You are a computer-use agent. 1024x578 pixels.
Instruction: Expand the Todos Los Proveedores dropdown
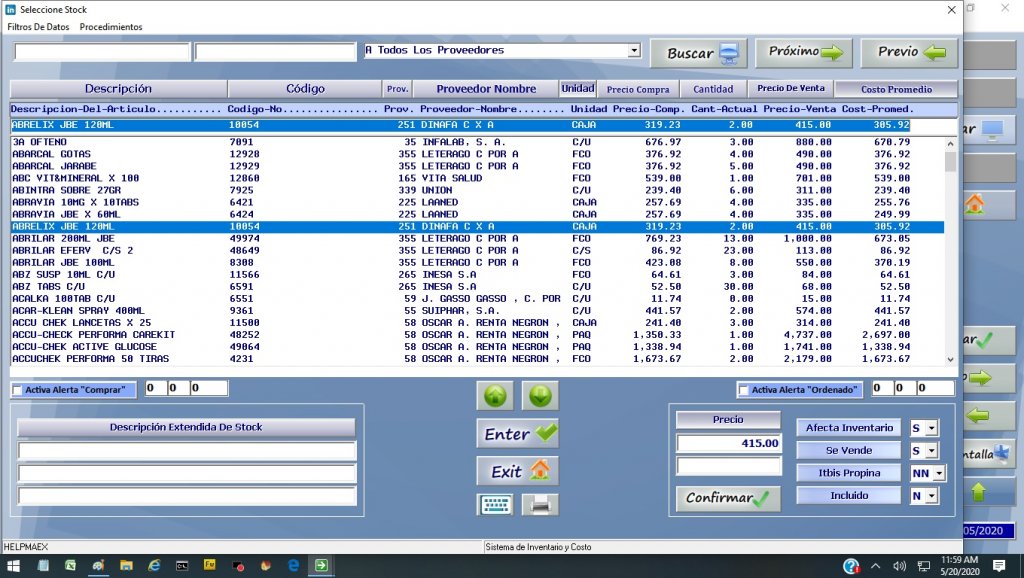[634, 50]
